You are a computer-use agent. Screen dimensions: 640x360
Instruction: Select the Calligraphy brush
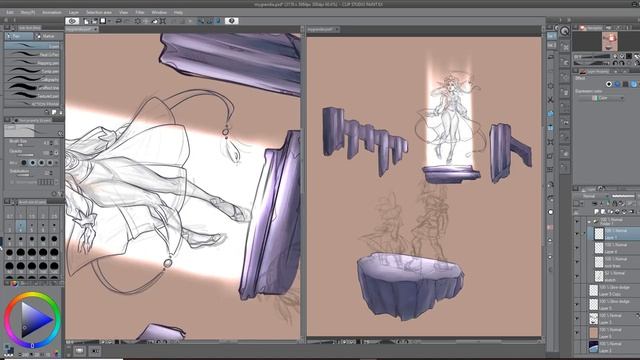coord(32,79)
